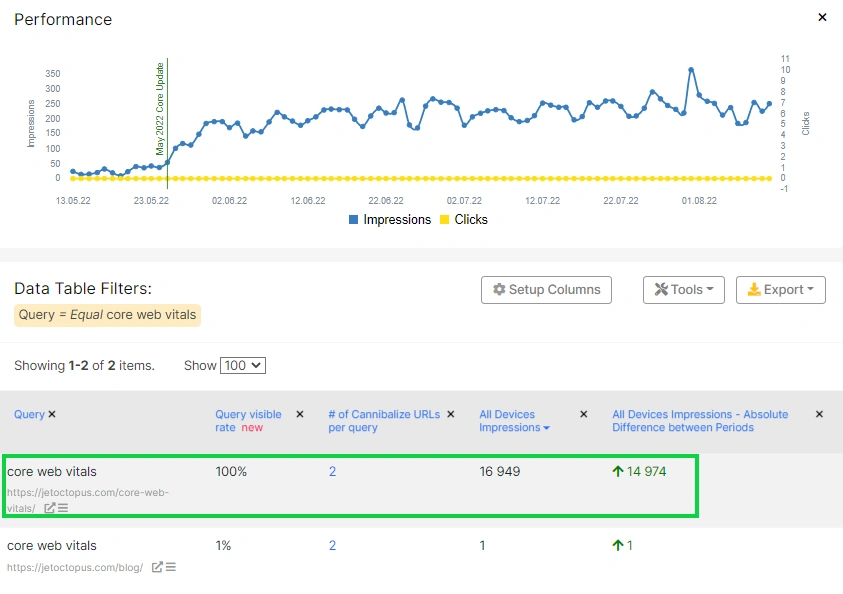Expand the Export dropdown menu
Viewport: 843px width, 594px height.
[x=780, y=290]
